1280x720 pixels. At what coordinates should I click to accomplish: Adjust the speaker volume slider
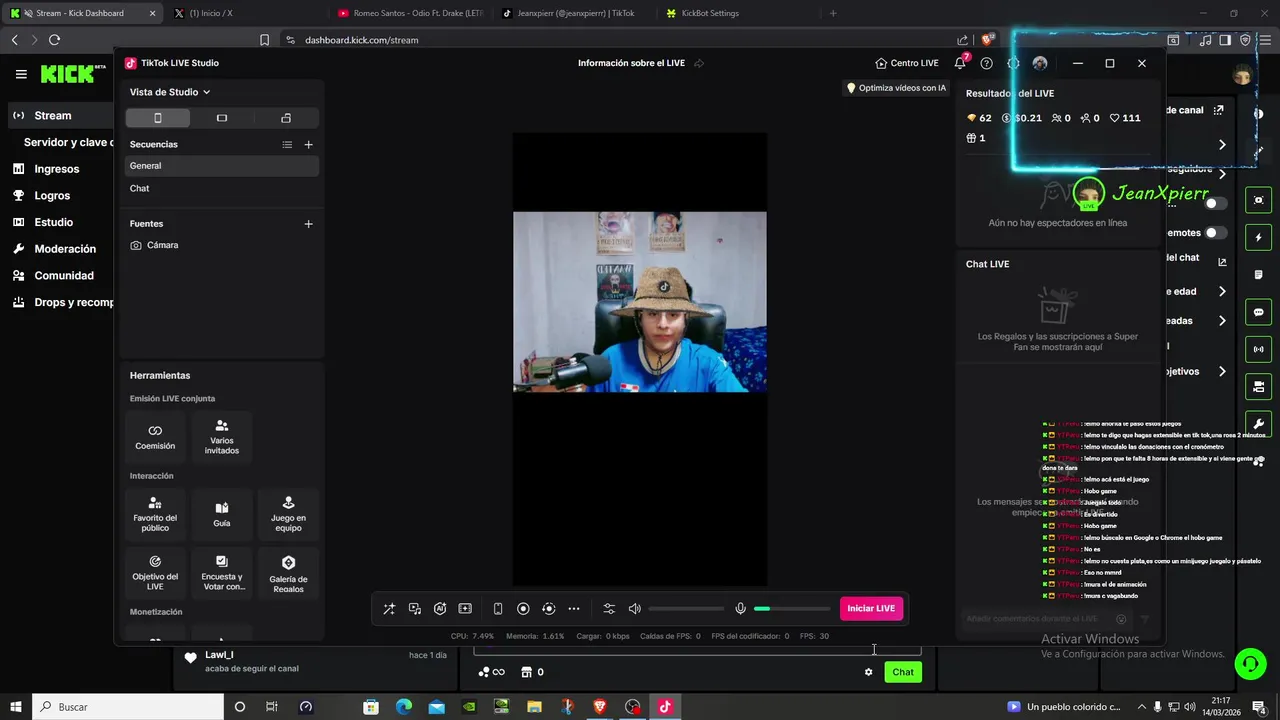tap(686, 609)
